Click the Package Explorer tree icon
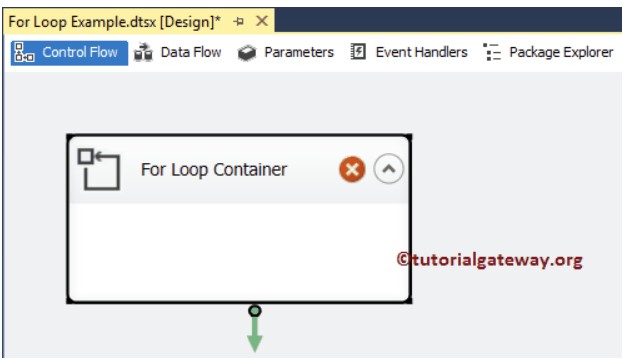 point(492,52)
